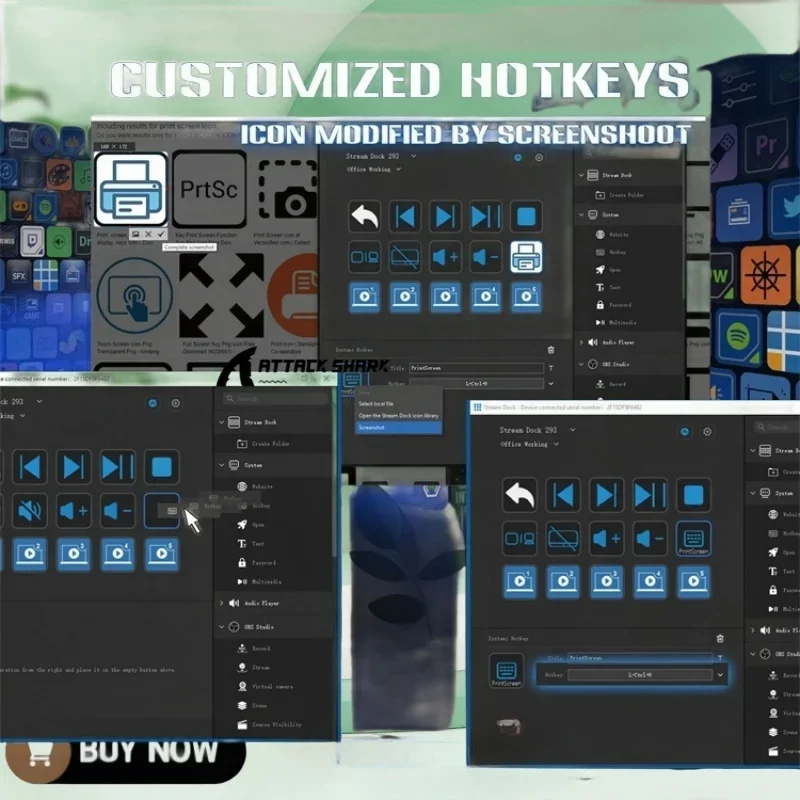
Task: Click the BUY NOW button
Action: (x=126, y=755)
